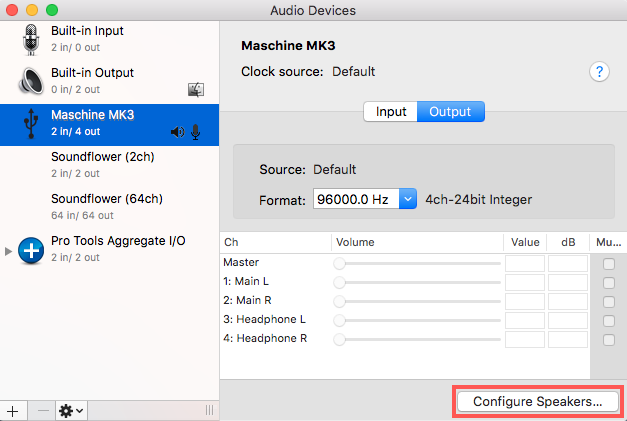
Task: Open the Format sample rate dropdown
Action: [407, 199]
